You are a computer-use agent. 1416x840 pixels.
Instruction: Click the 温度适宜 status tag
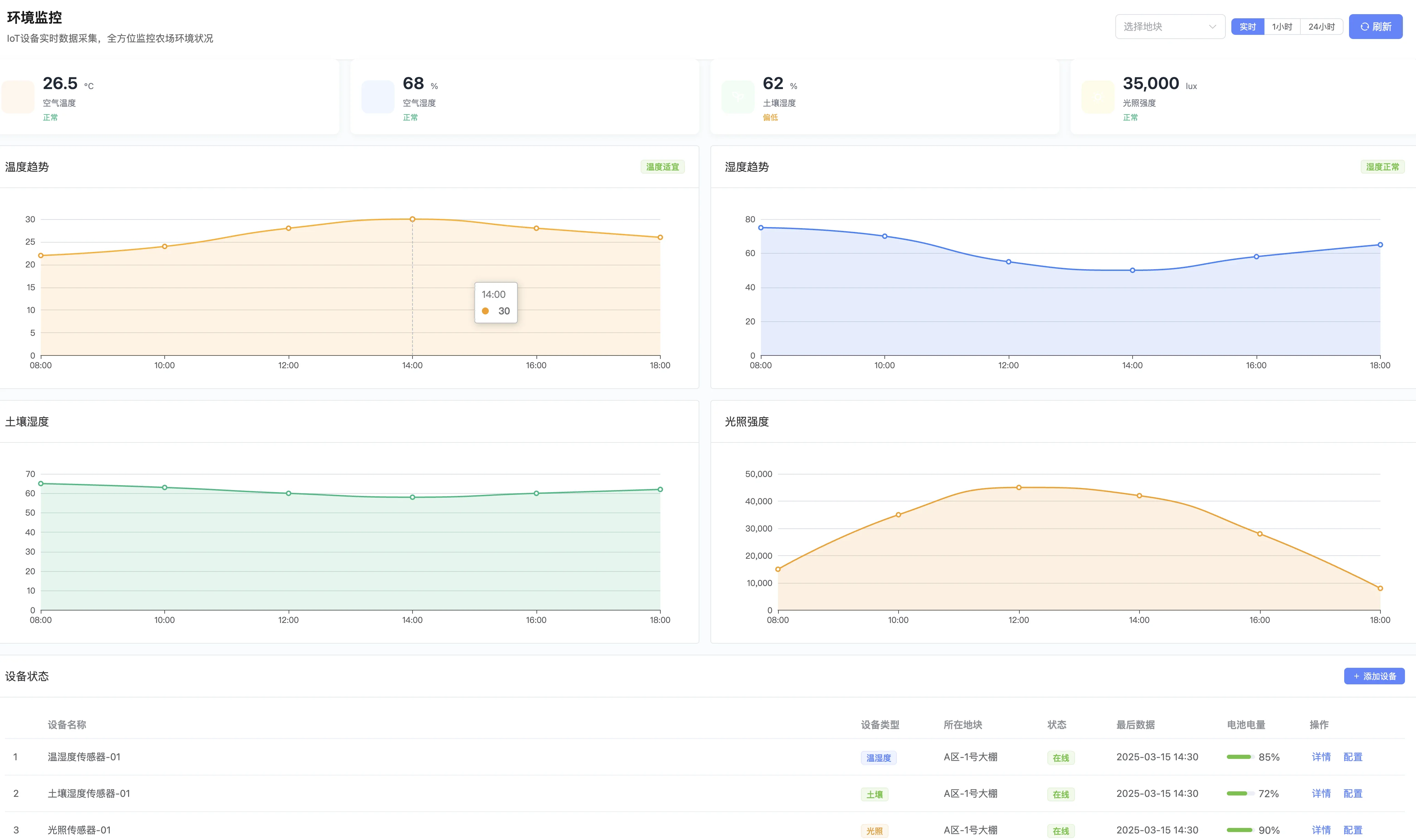(662, 167)
